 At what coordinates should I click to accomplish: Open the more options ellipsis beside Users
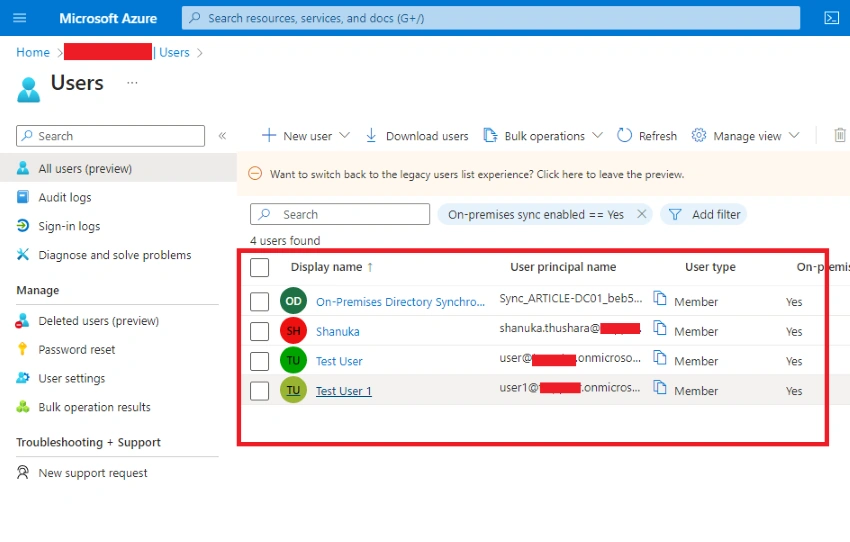(x=132, y=83)
